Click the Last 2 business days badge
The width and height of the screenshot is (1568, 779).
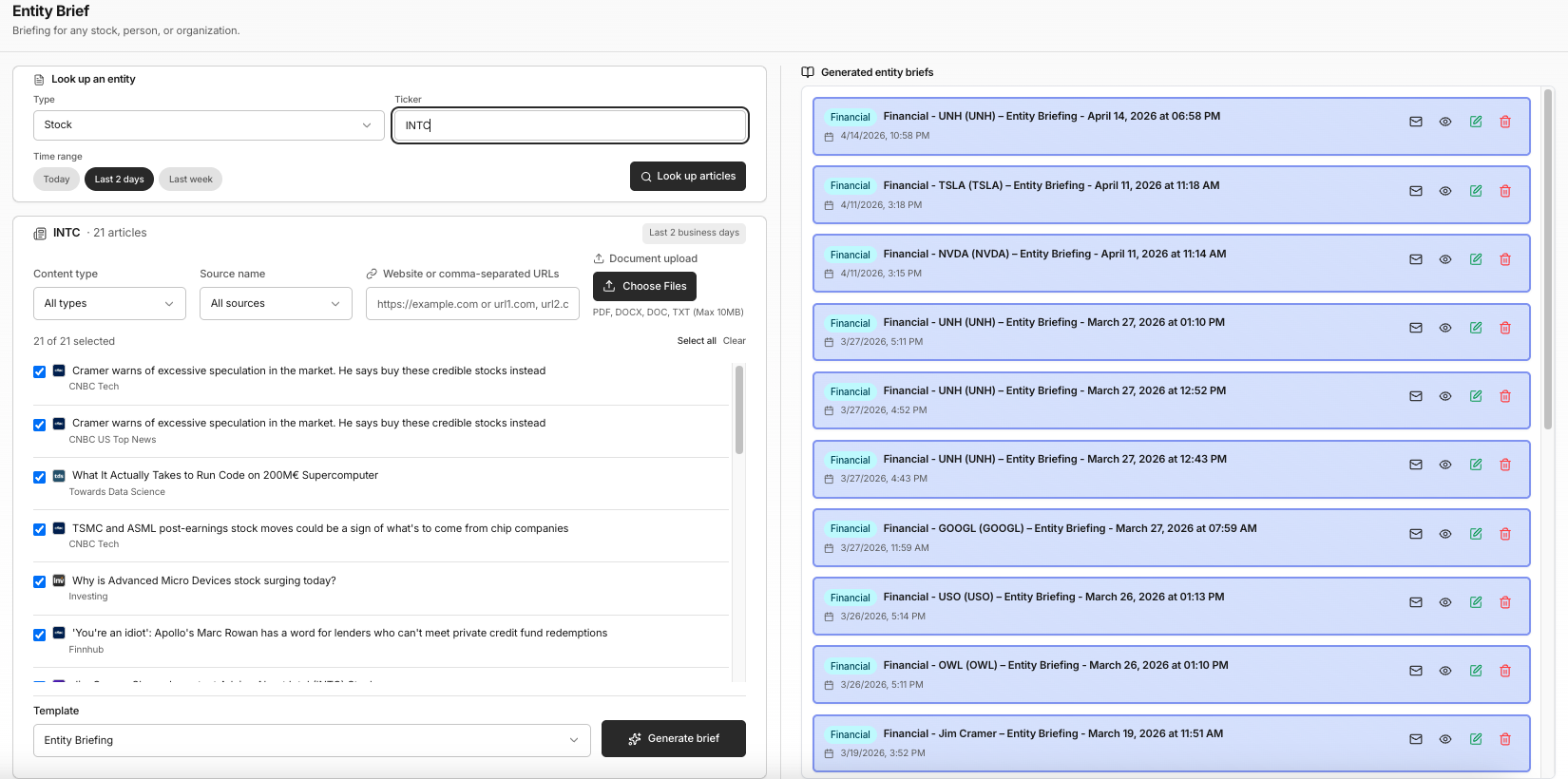[694, 233]
